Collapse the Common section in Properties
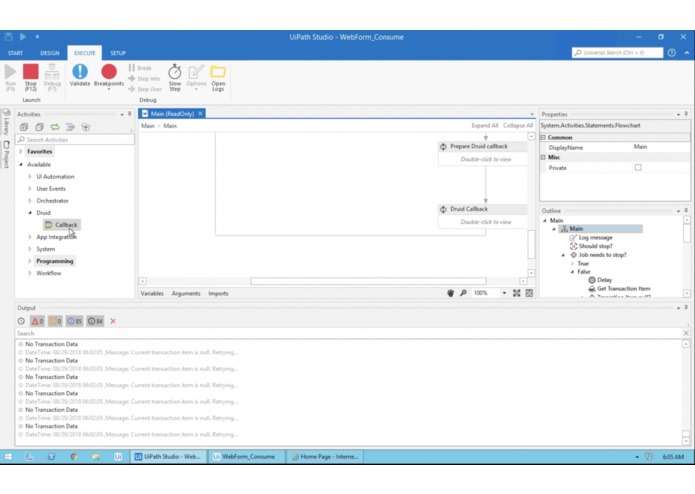This screenshot has height=494, width=695. pos(543,137)
